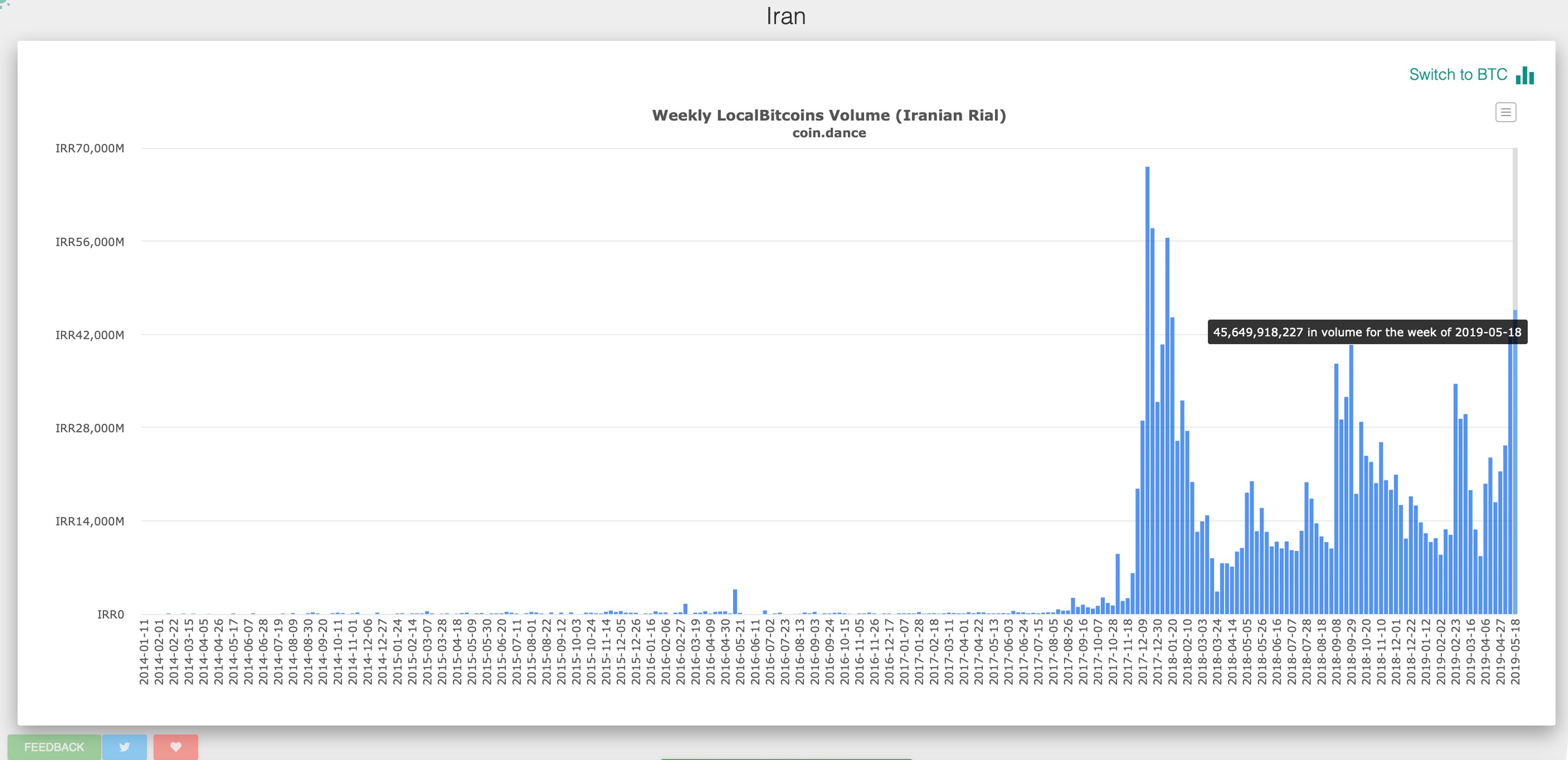Click the IRR42,000M y-axis label
This screenshot has width=1568, height=760.
(90, 335)
